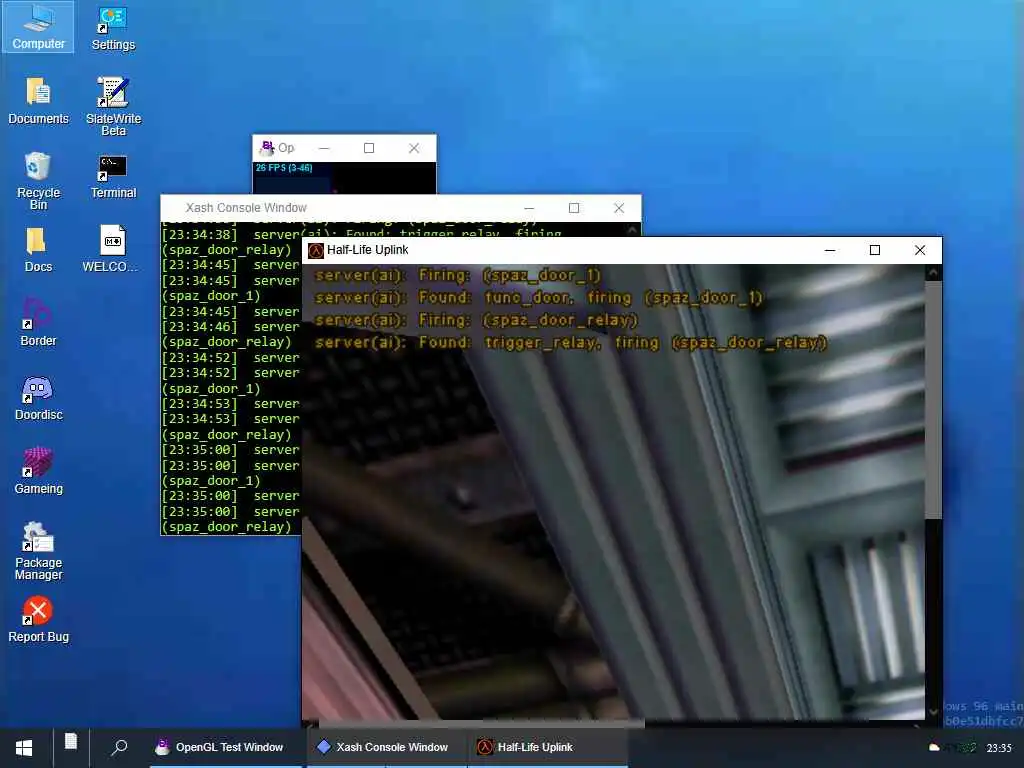This screenshot has height=768, width=1024.
Task: Click the cloud icon in system tray
Action: click(x=934, y=747)
